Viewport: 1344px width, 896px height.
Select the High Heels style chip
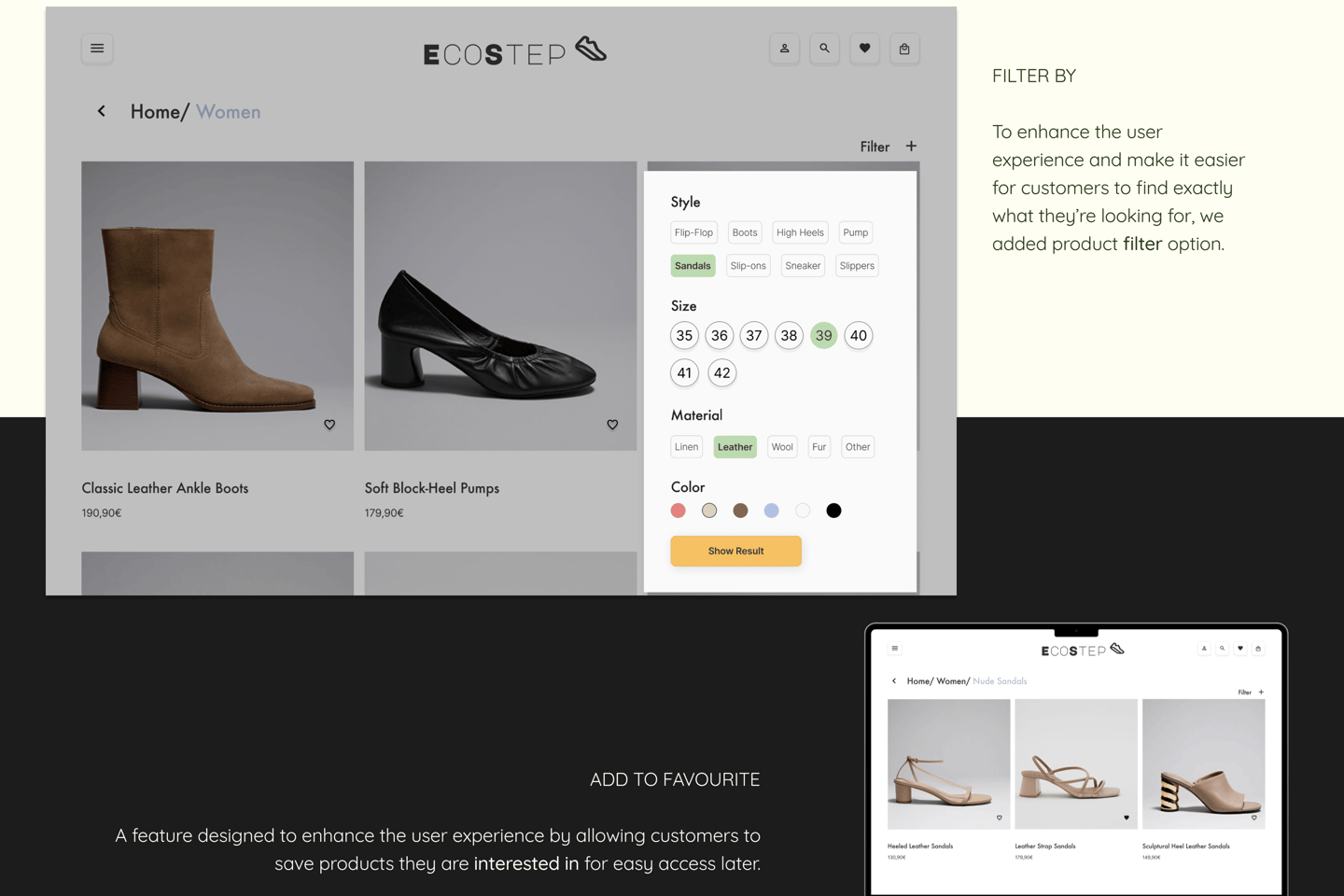[800, 232]
